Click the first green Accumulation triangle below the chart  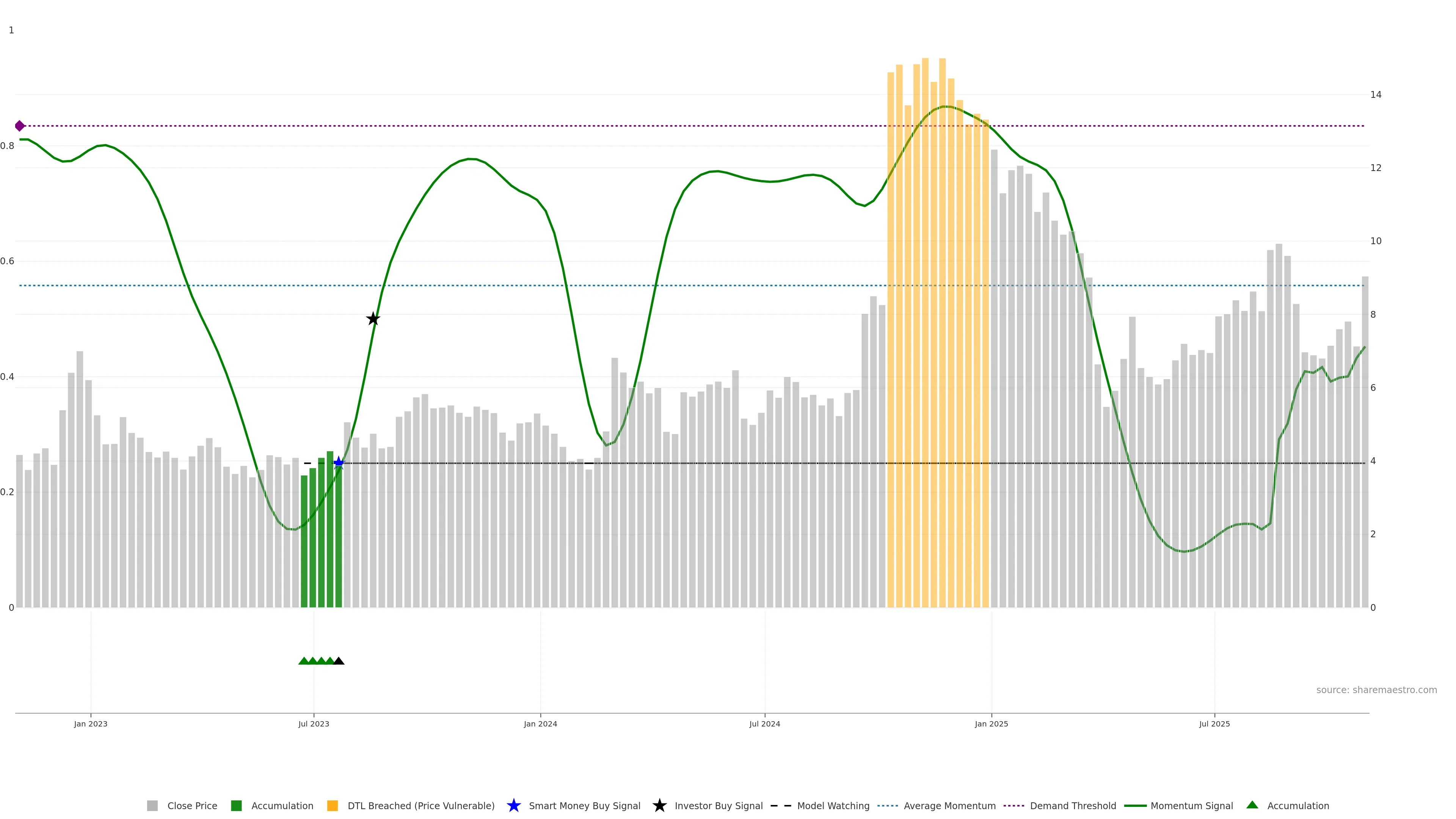303,661
